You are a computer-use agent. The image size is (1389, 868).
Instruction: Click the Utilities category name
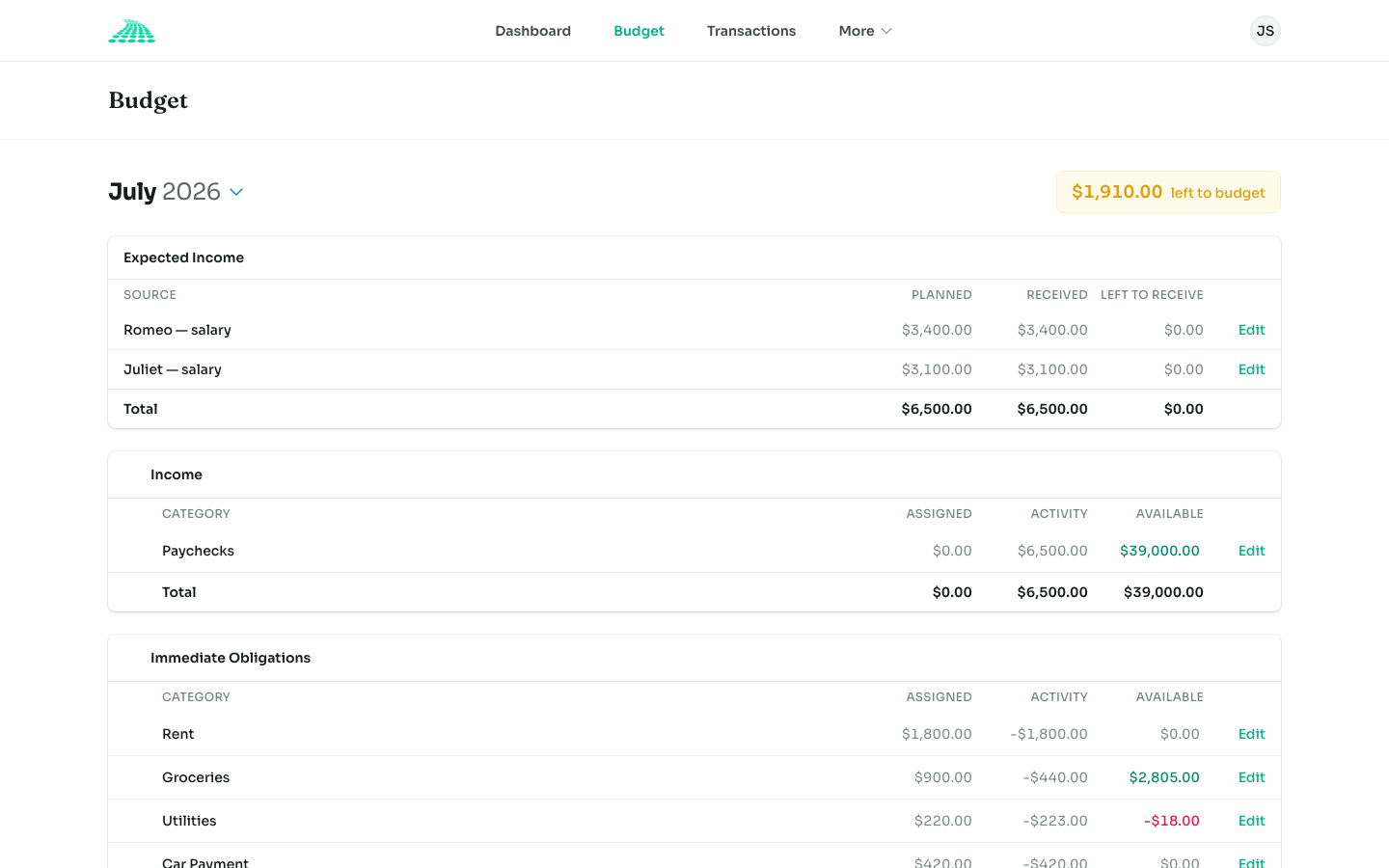[x=189, y=821]
